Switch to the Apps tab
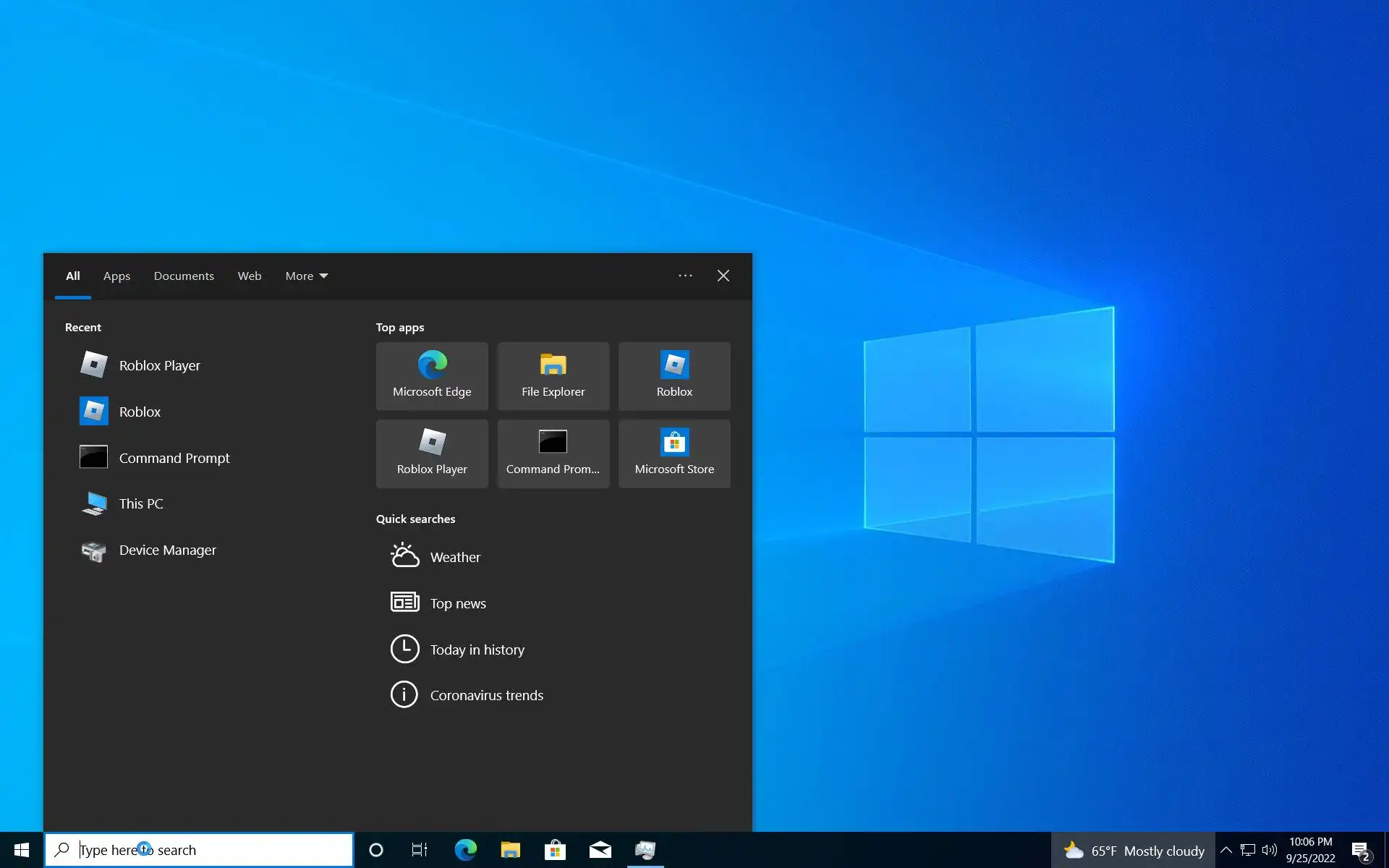This screenshot has width=1389, height=868. tap(116, 276)
